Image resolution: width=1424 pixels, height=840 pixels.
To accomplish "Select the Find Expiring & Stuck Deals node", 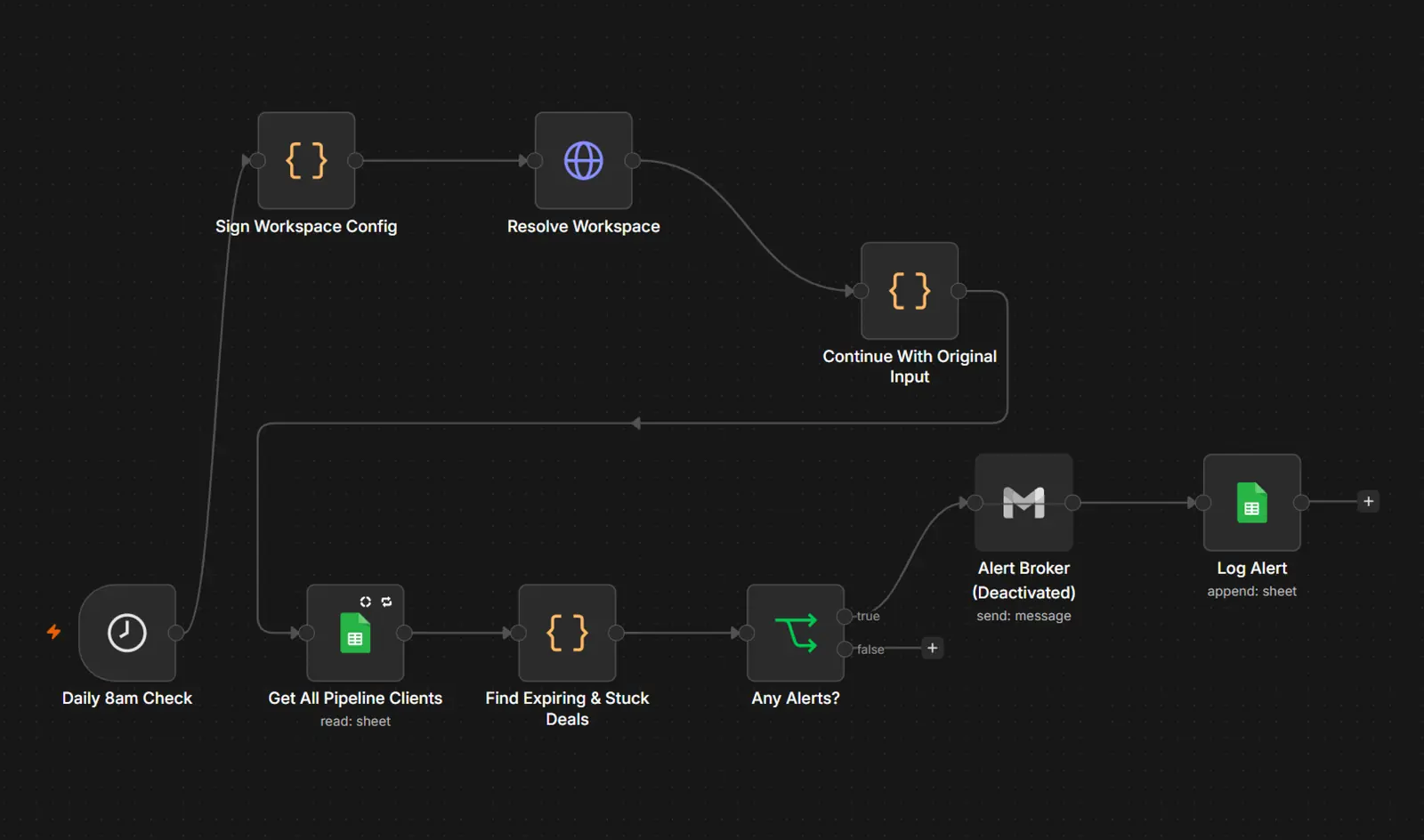I will coord(568,633).
